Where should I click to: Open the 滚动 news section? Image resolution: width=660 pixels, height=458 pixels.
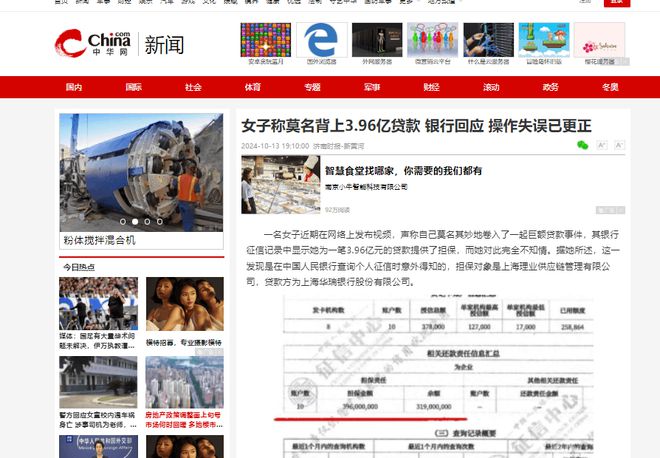click(491, 87)
